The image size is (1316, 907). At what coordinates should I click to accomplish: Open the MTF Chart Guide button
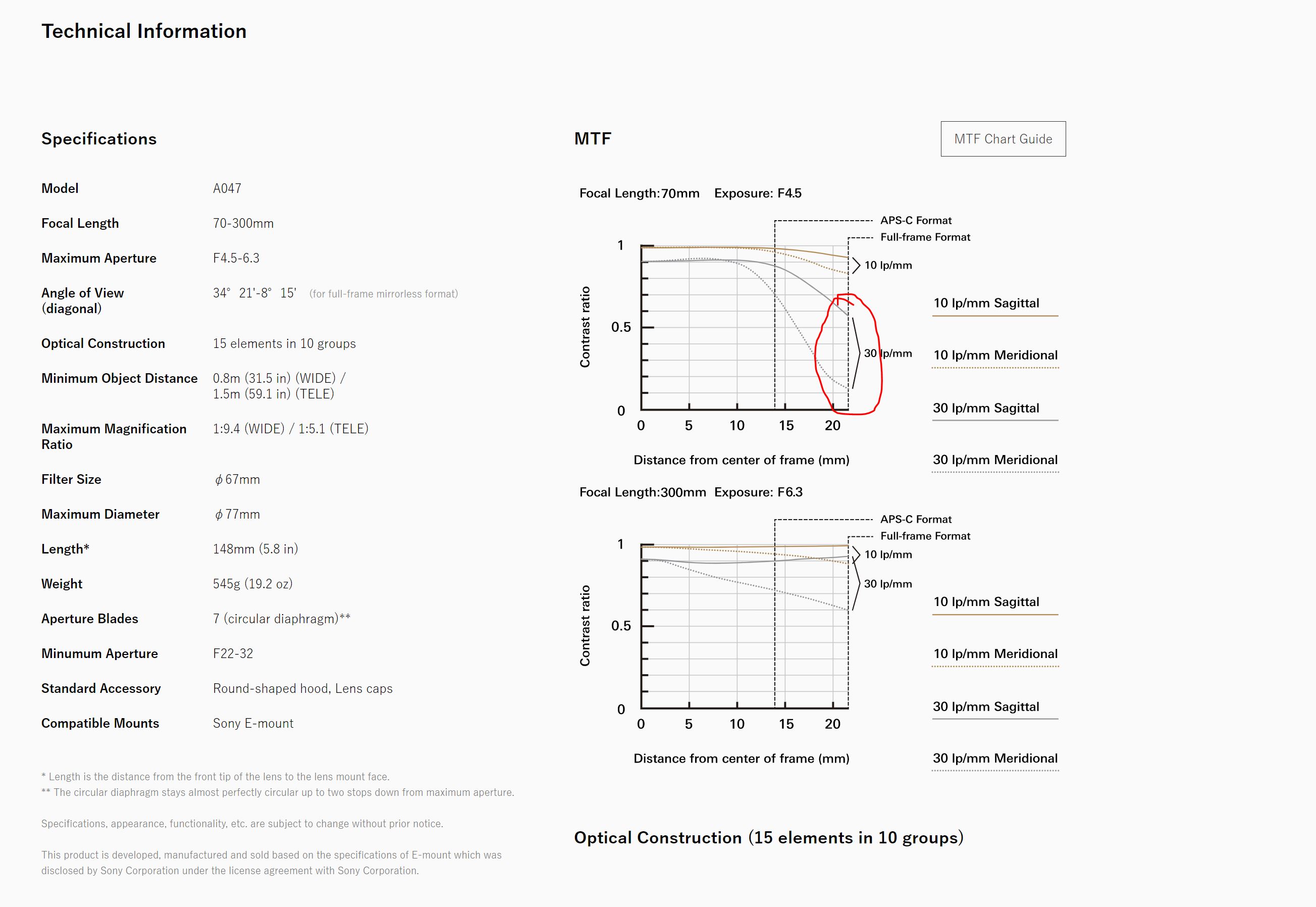click(1003, 139)
